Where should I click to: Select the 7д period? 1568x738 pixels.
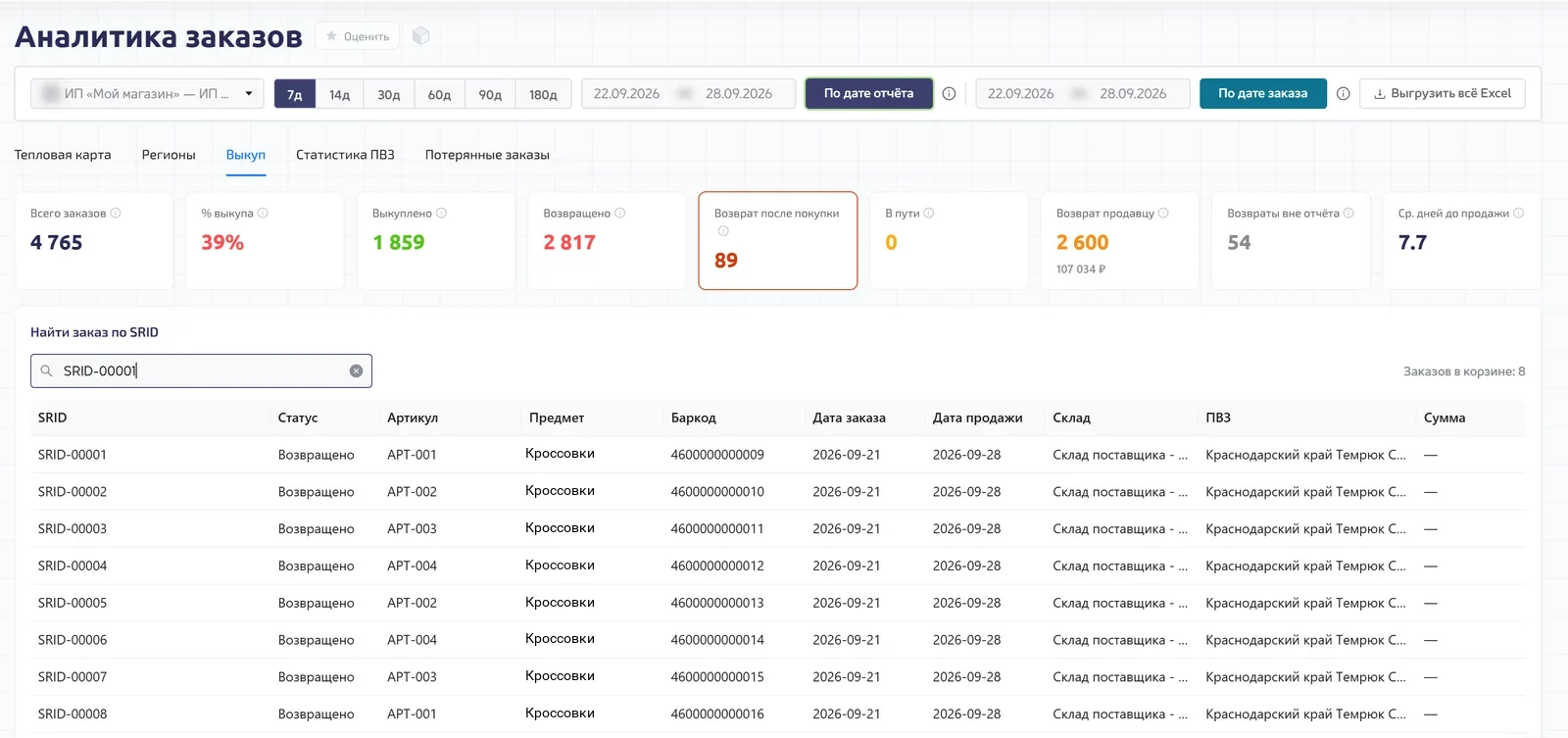pyautogui.click(x=295, y=94)
